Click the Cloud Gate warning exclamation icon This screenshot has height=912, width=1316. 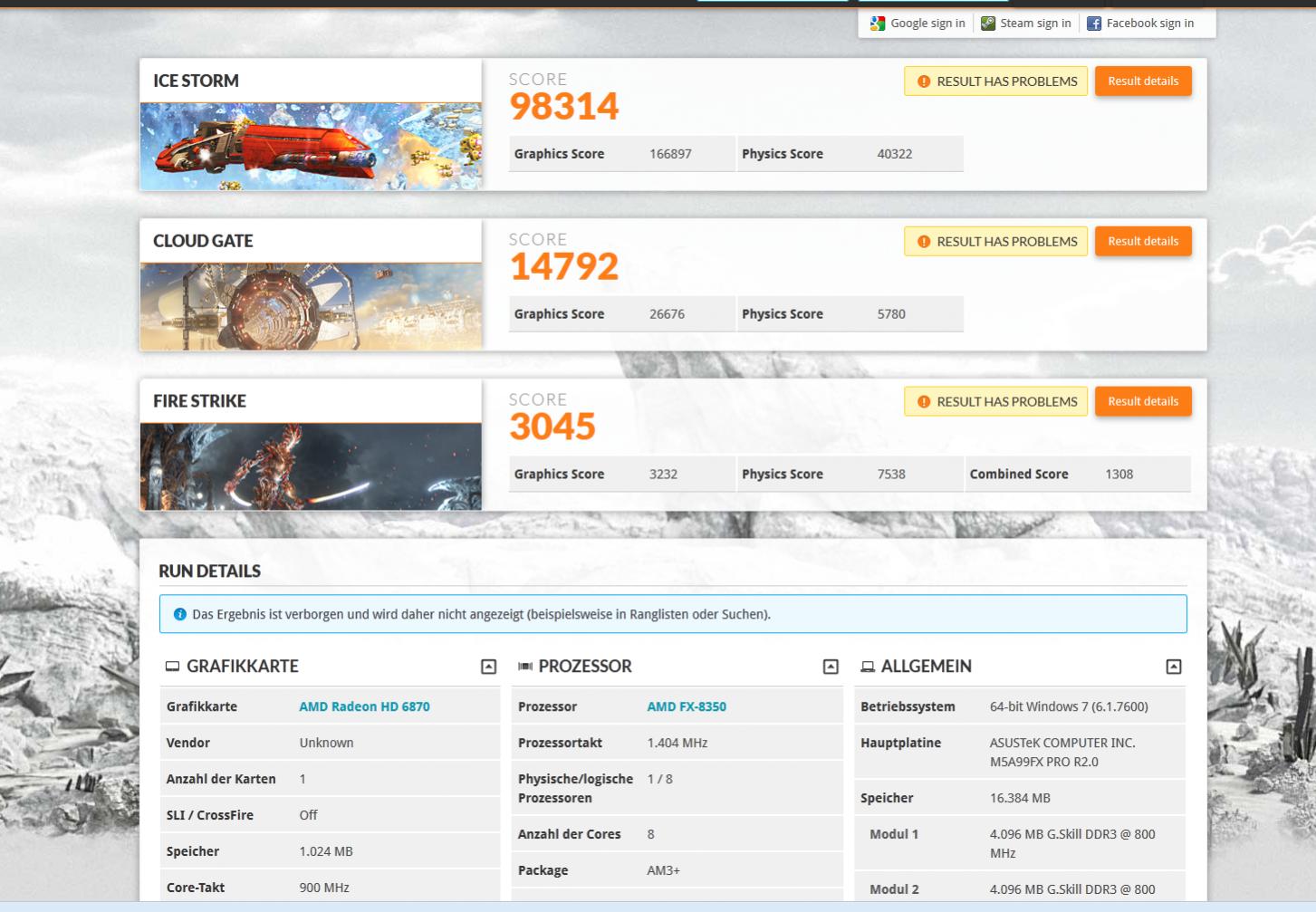[x=924, y=242]
